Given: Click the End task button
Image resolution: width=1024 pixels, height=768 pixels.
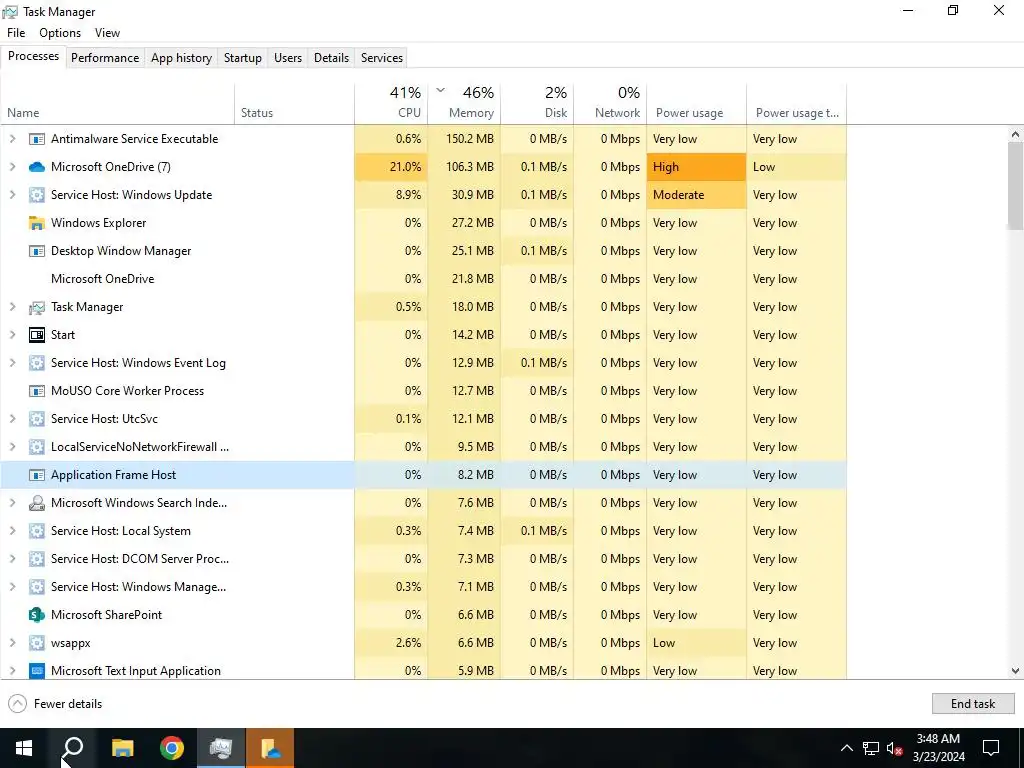Looking at the screenshot, I should click(972, 704).
